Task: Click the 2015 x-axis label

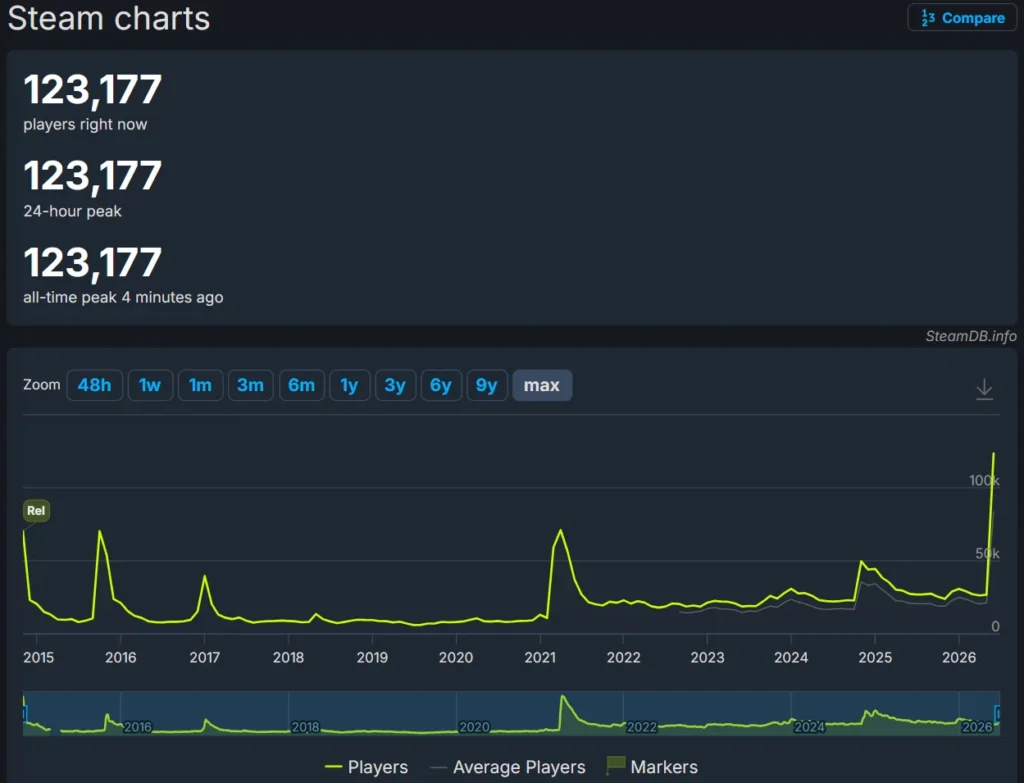Action: click(x=39, y=658)
